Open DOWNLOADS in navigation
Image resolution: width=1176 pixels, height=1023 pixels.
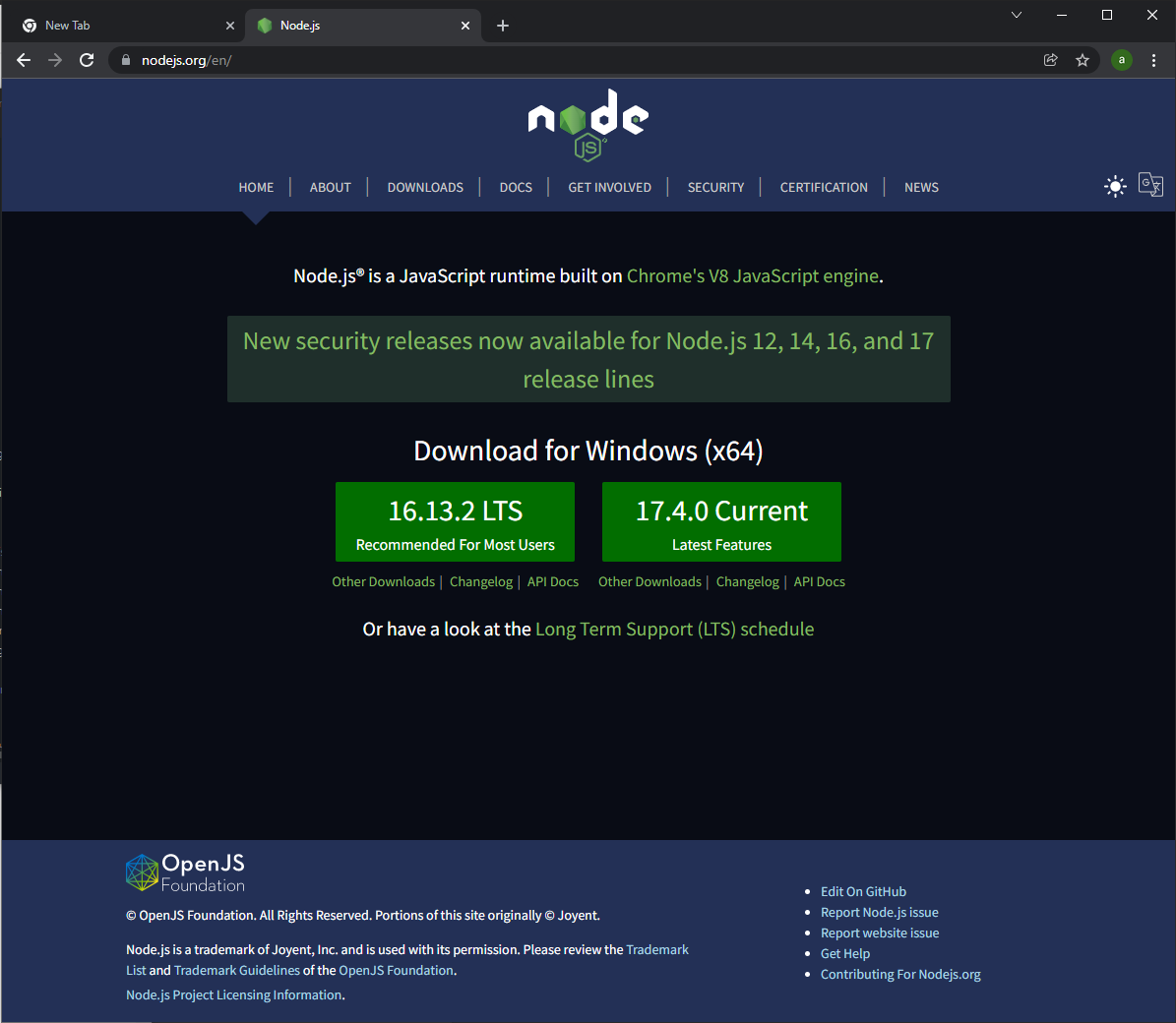click(425, 187)
